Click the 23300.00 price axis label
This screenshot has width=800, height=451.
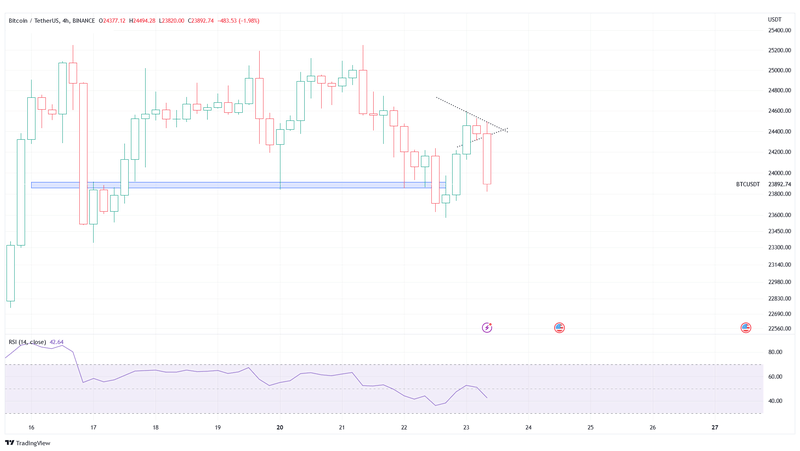(780, 247)
